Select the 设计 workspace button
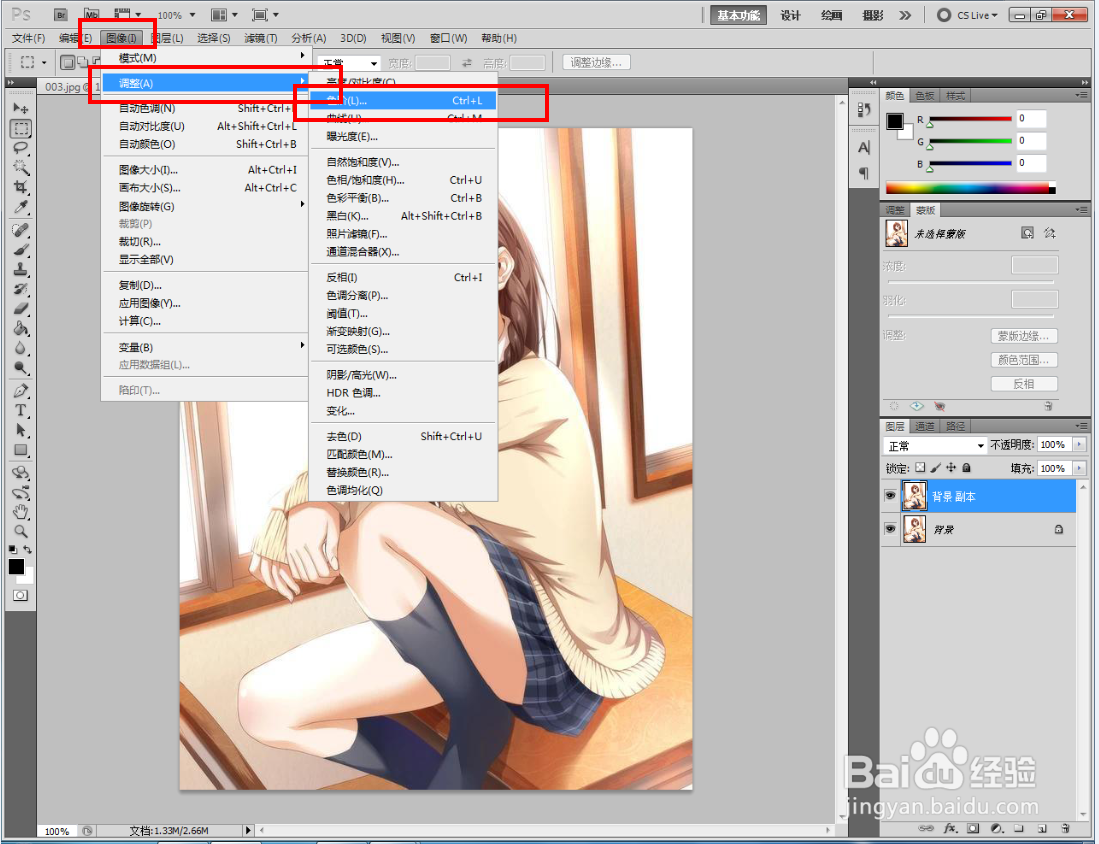The image size is (1099, 844). pyautogui.click(x=790, y=15)
